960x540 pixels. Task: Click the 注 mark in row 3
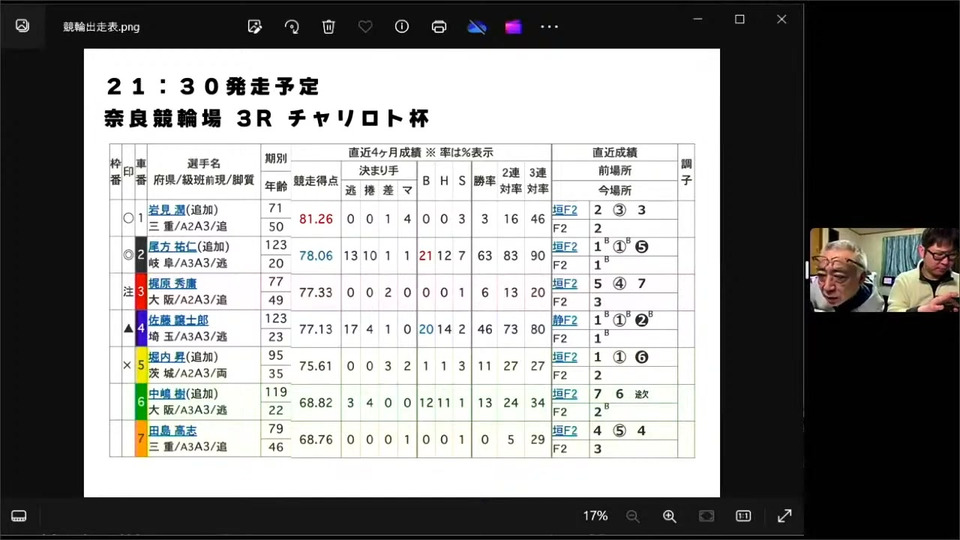128,291
